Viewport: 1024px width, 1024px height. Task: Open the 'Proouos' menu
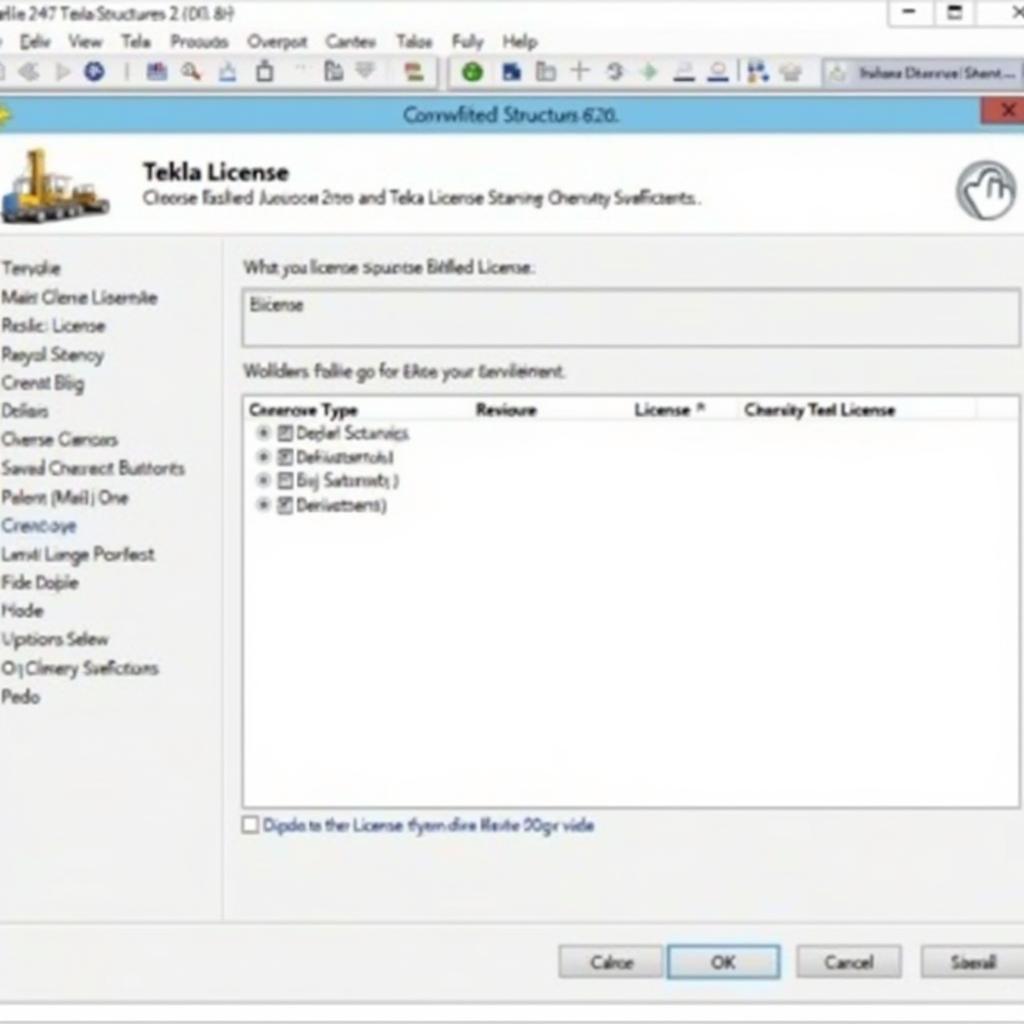click(x=199, y=42)
